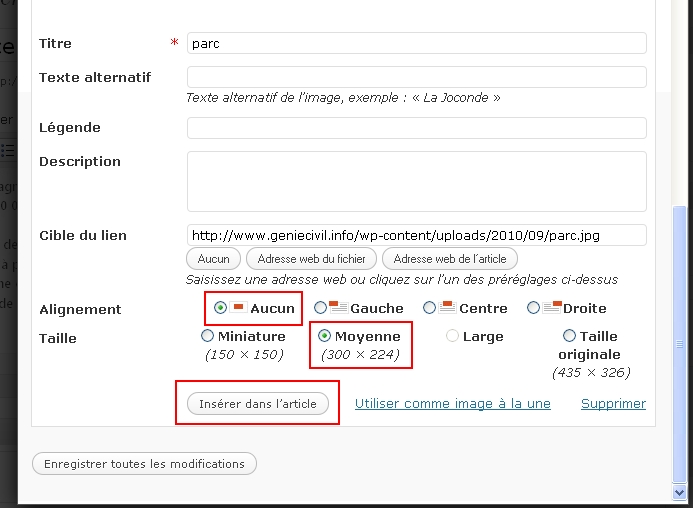Click Adresse web de l'article button

(450, 259)
